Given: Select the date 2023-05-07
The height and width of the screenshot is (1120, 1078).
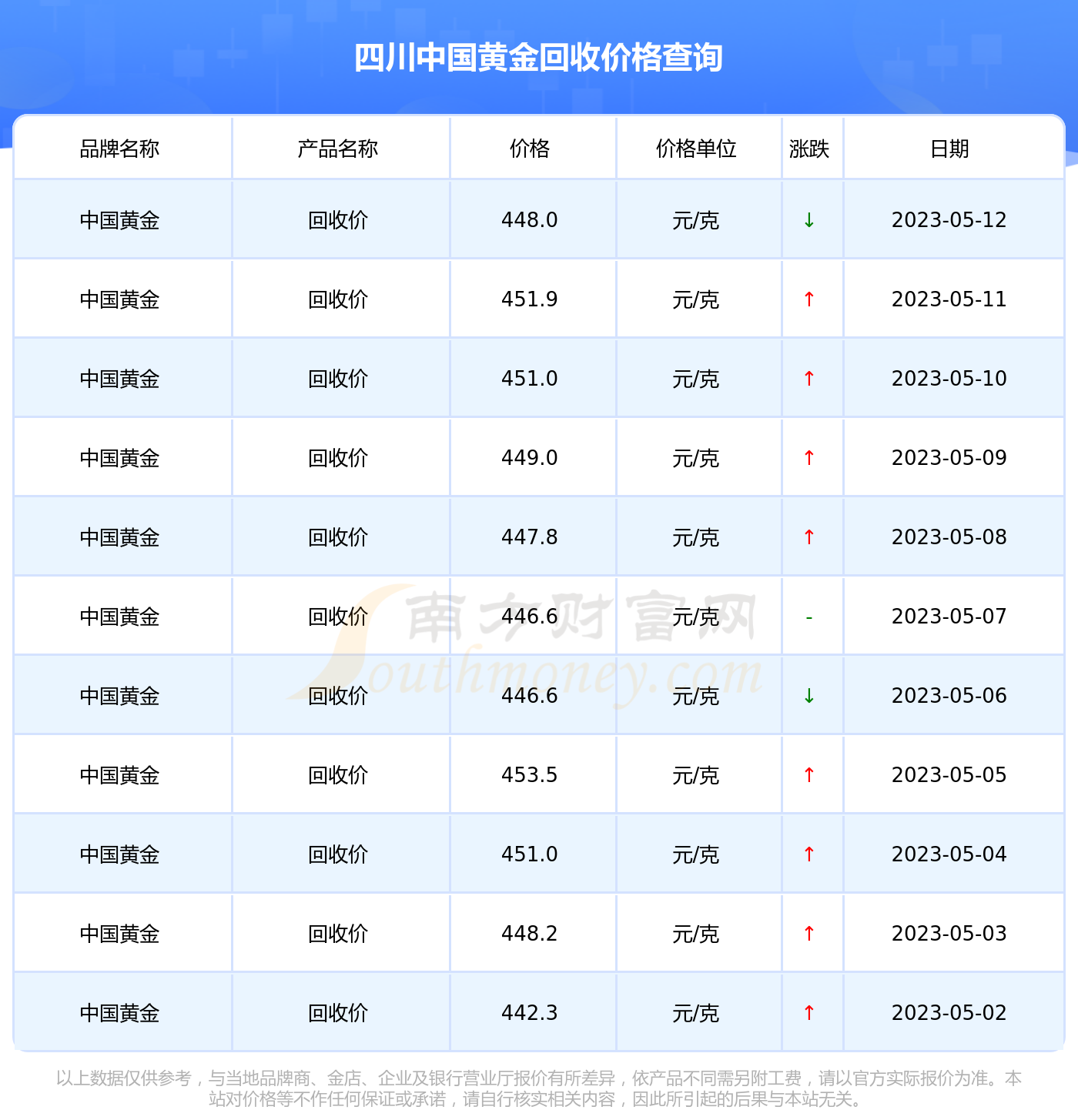Looking at the screenshot, I should (949, 617).
